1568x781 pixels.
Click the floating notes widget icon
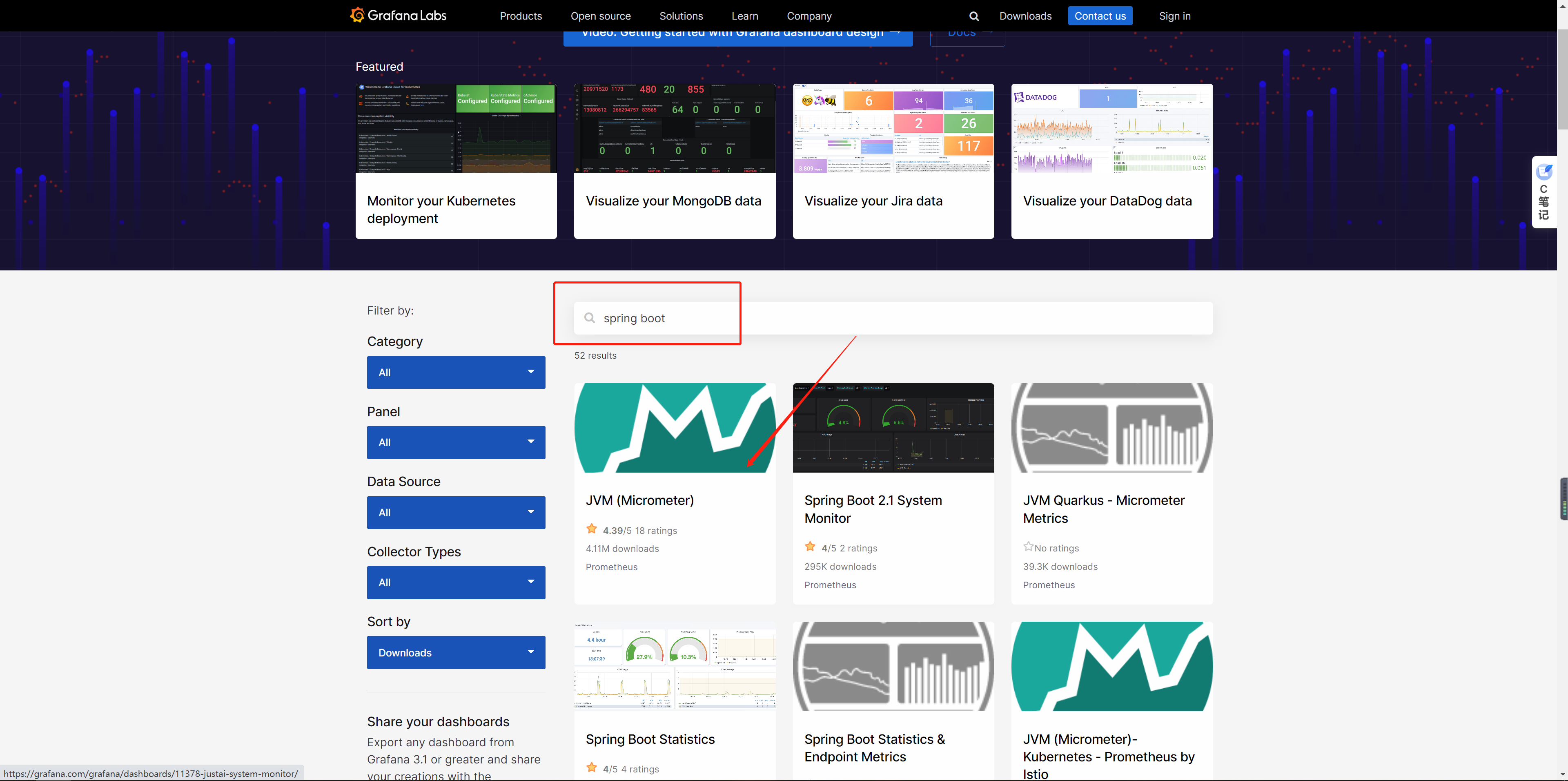(x=1544, y=172)
